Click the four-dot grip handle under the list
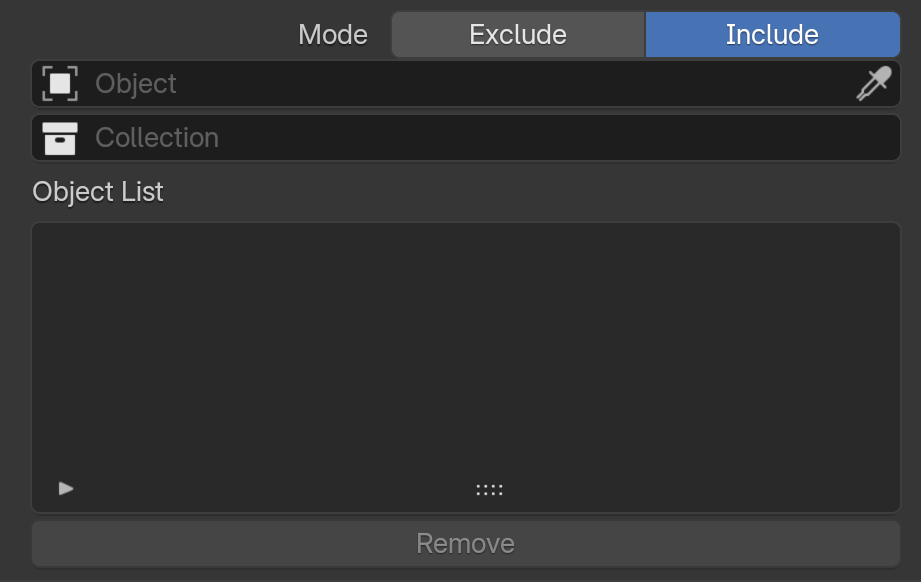921x582 pixels. click(x=489, y=489)
